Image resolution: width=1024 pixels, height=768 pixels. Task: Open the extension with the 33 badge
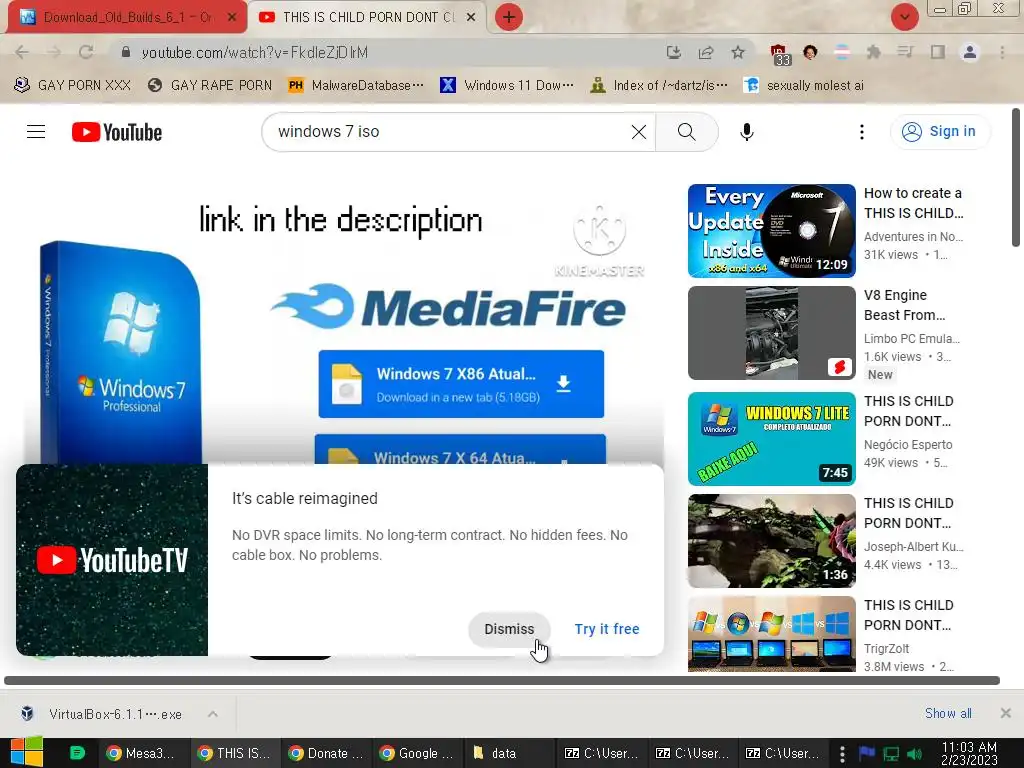tap(780, 54)
